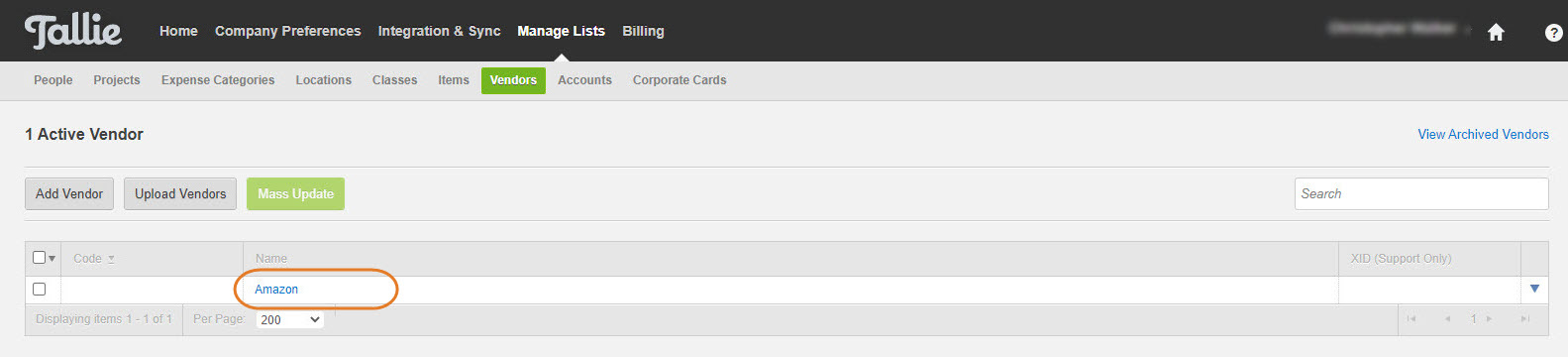Go to the first page arrow
This screenshot has width=1568, height=357.
click(x=1411, y=318)
